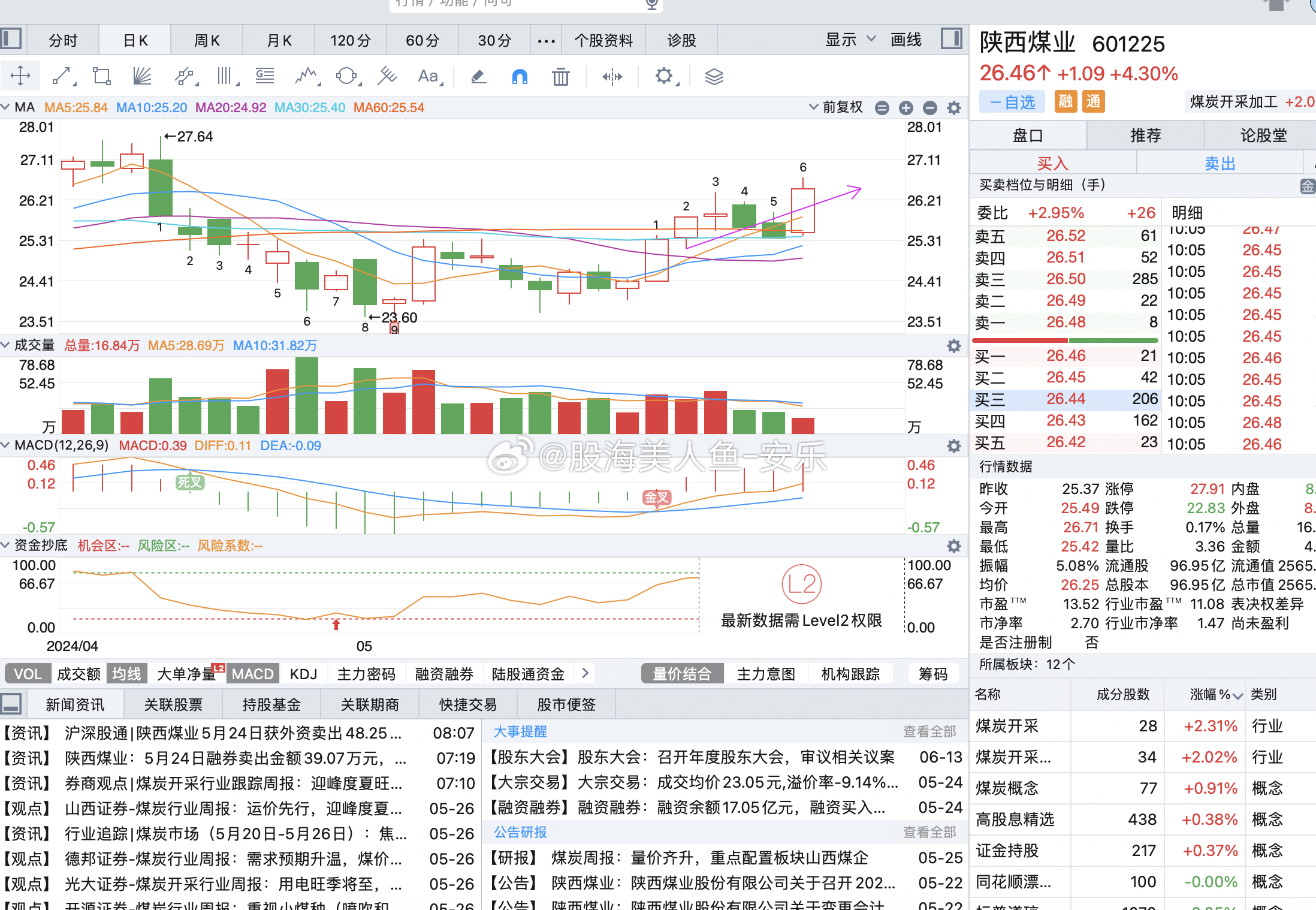
Task: Toggle the 均线 moving average indicator
Action: click(x=127, y=673)
